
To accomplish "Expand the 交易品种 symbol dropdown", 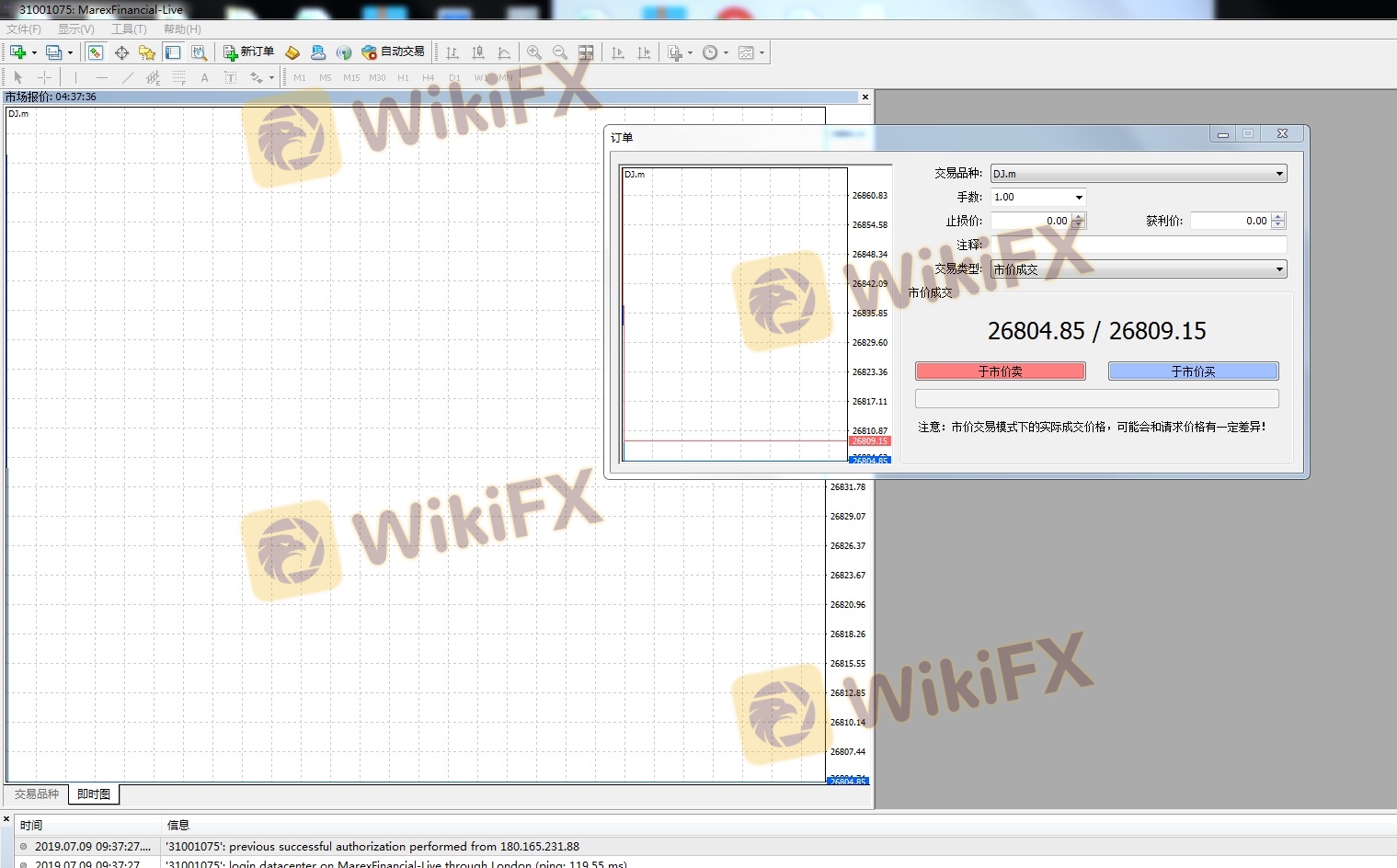I will click(x=1278, y=174).
